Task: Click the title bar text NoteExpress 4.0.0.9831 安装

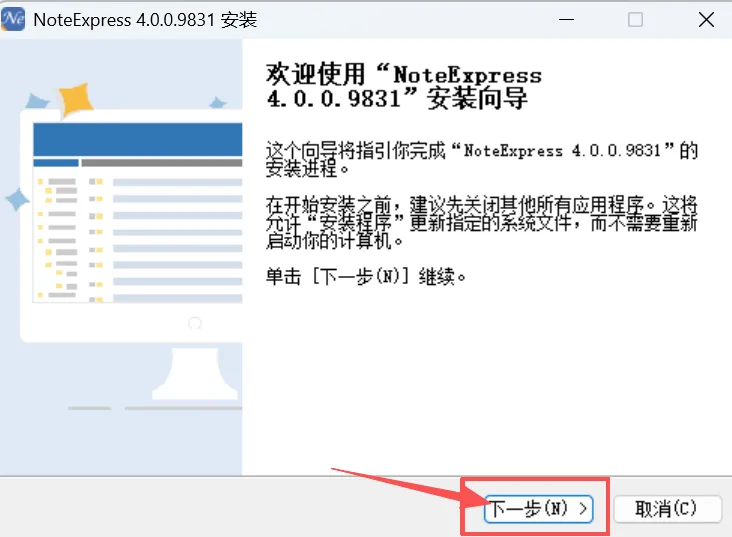Action: [x=145, y=20]
